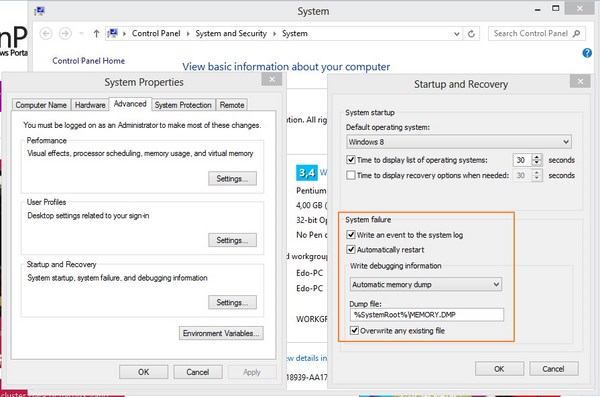
Task: Click the Back arrow in System window
Action: tap(46, 34)
